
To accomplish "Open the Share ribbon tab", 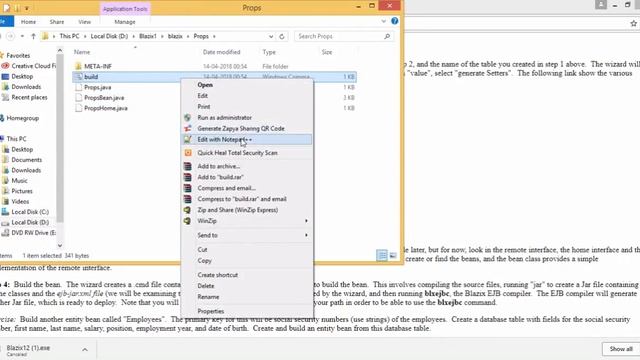I will point(57,22).
